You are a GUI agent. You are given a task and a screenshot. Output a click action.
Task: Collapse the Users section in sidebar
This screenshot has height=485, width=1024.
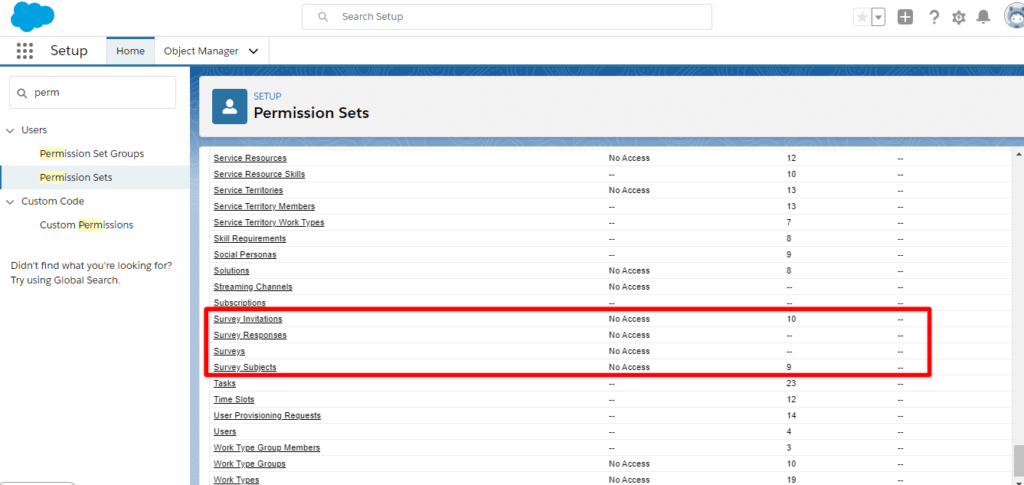point(11,130)
